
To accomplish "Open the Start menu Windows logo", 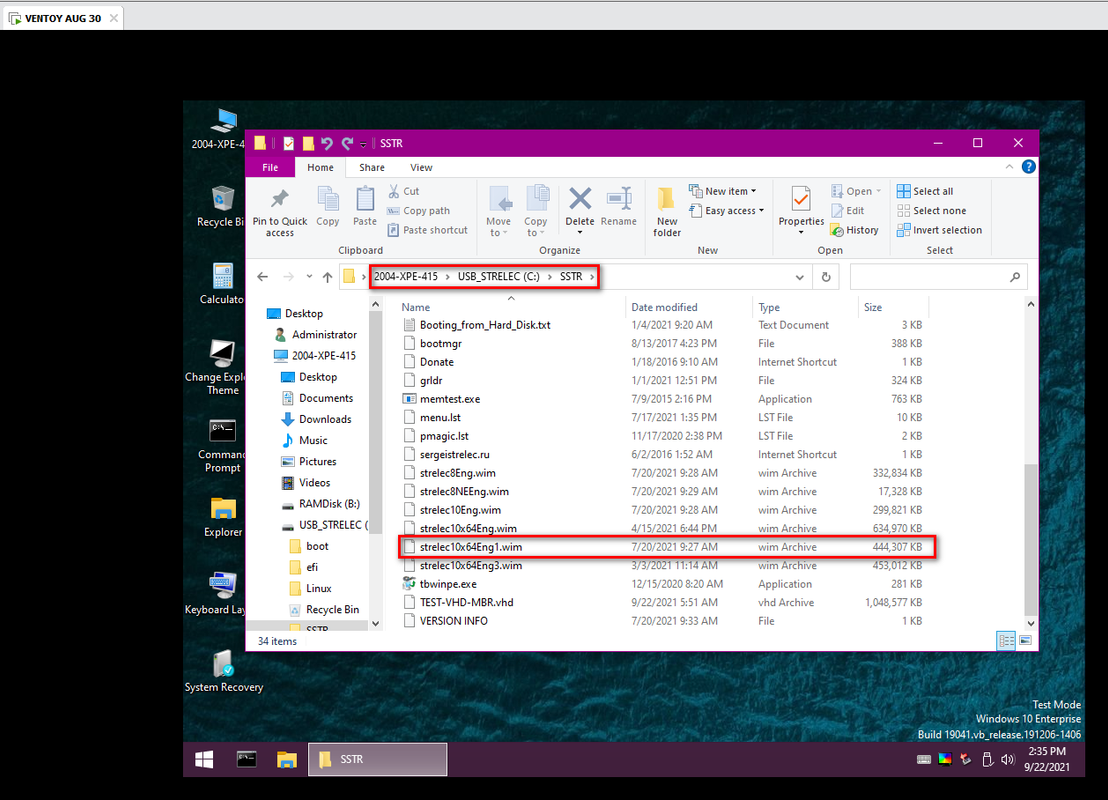I will pyautogui.click(x=204, y=759).
